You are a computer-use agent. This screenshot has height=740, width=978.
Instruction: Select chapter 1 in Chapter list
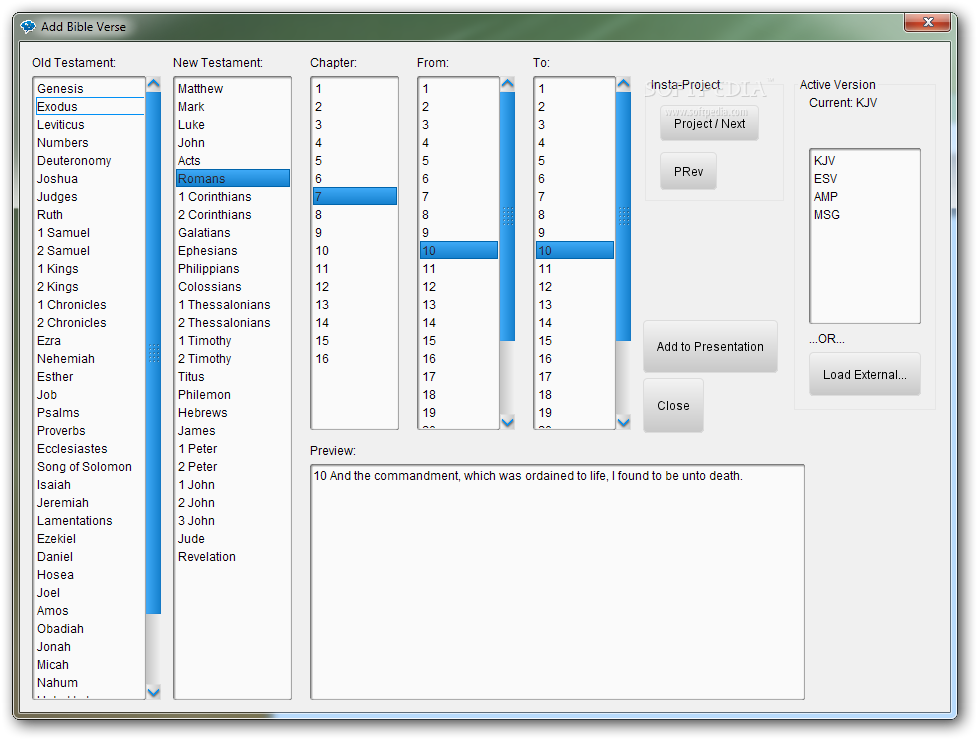354,89
